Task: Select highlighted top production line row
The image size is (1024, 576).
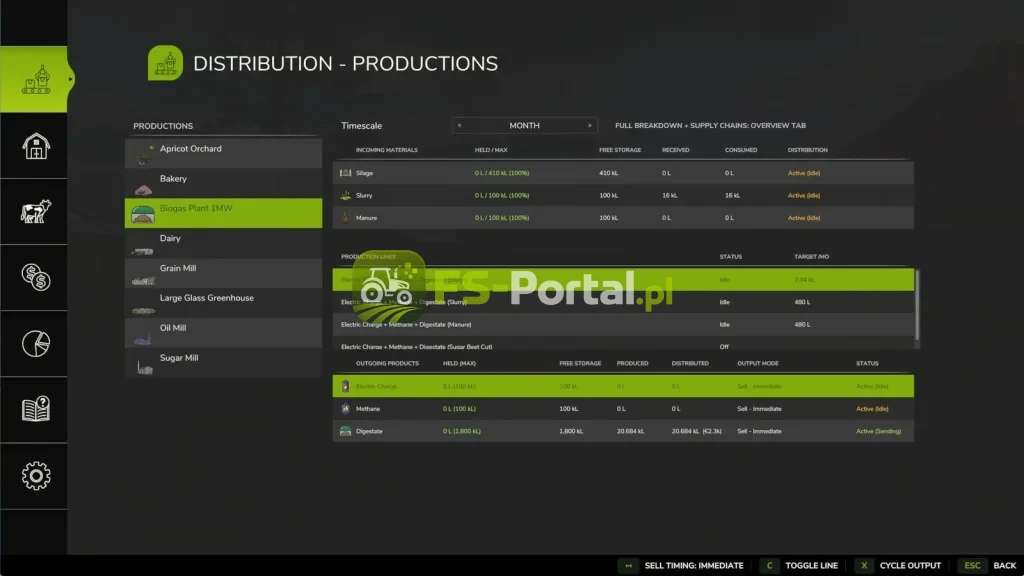Action: point(623,280)
